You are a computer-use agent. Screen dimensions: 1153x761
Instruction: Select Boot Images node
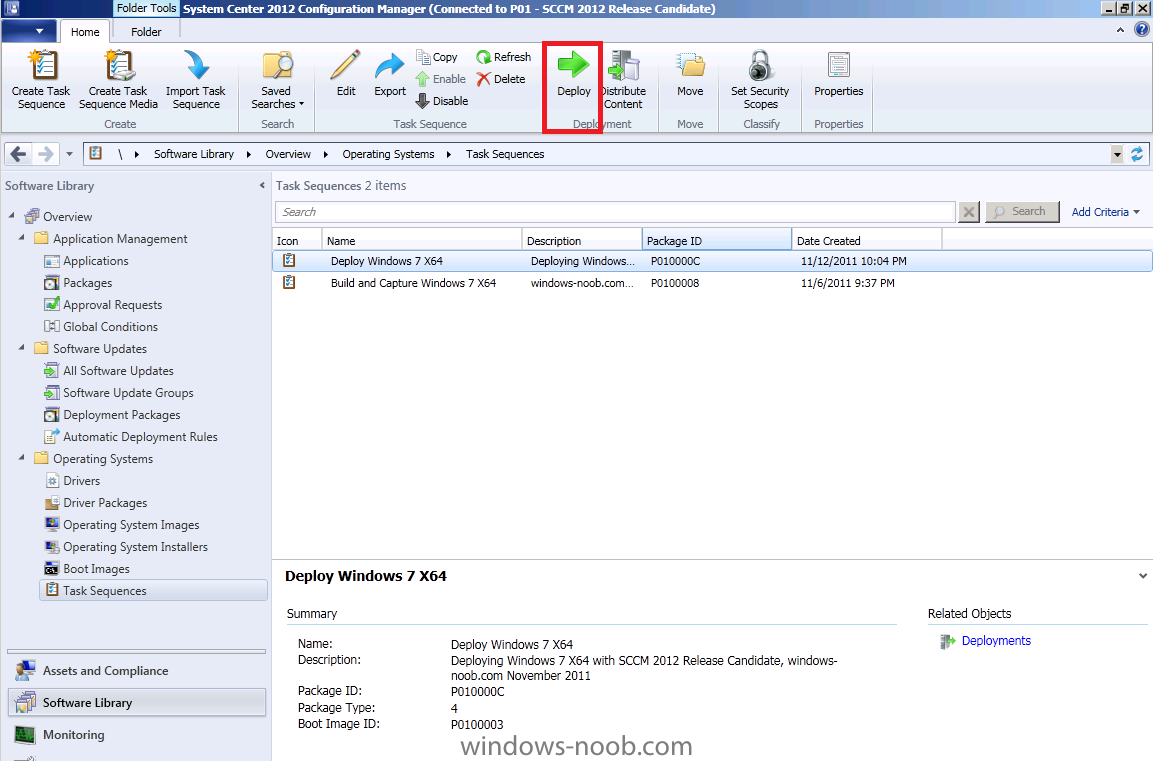pos(87,569)
